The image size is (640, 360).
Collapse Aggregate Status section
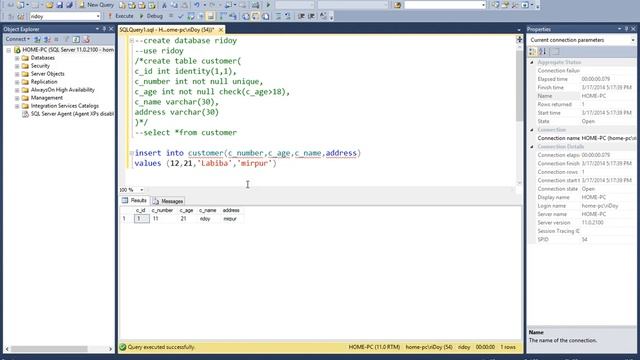[532, 62]
